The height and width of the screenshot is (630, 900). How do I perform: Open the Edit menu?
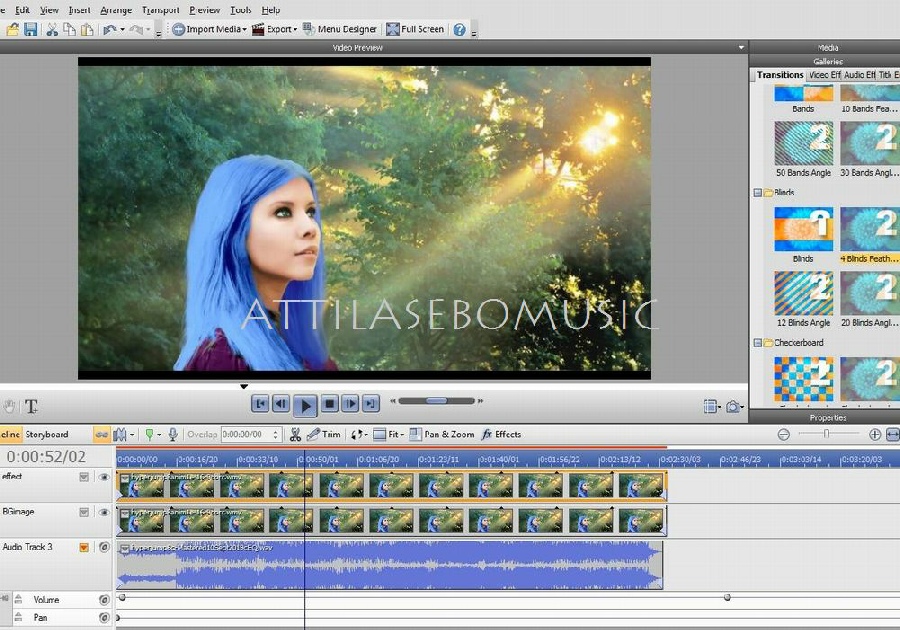pos(22,10)
